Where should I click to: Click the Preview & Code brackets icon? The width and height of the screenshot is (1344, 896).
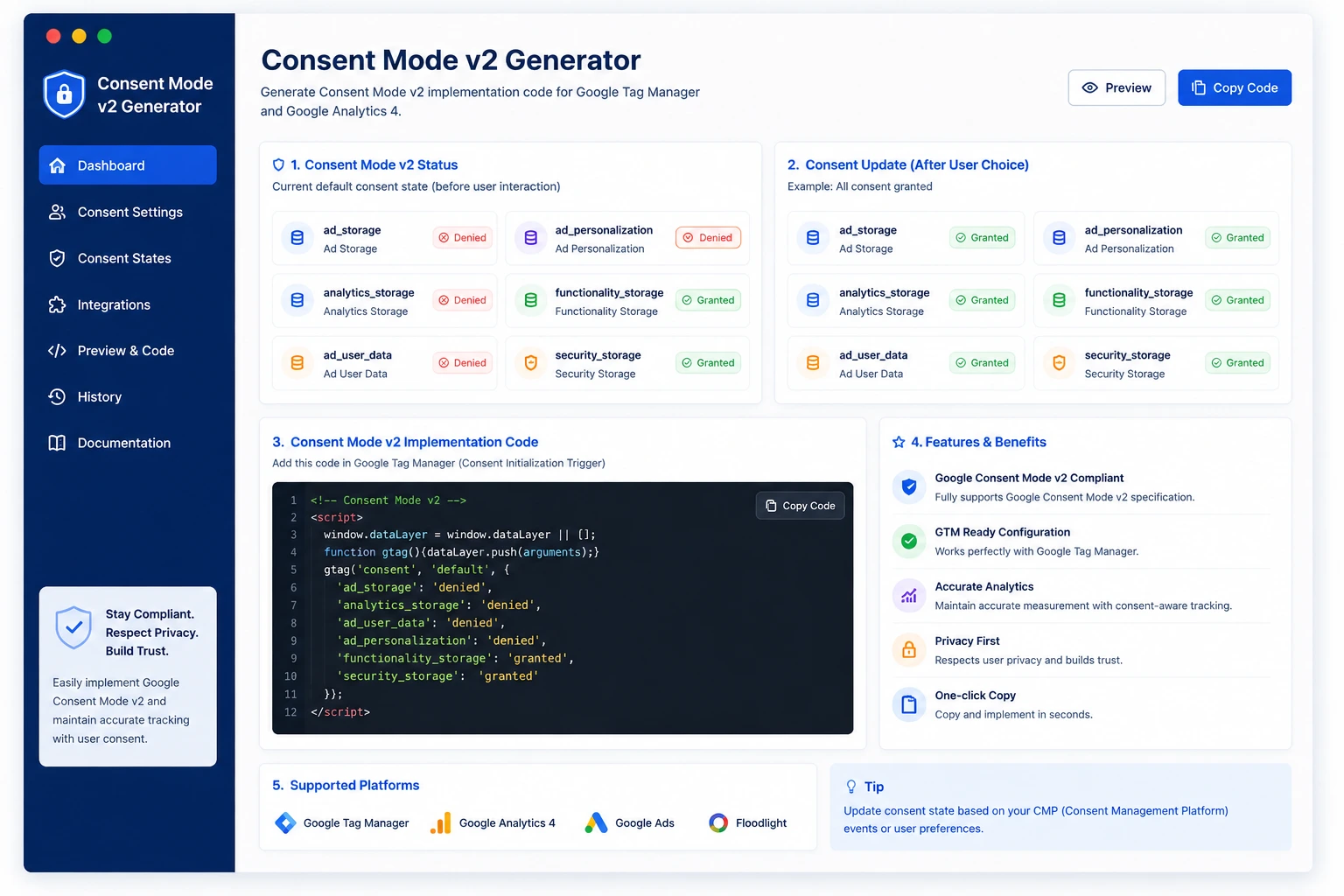(58, 350)
